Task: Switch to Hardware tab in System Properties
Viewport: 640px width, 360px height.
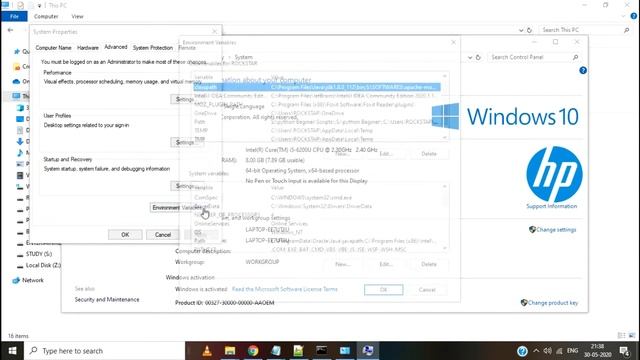Action: point(88,48)
